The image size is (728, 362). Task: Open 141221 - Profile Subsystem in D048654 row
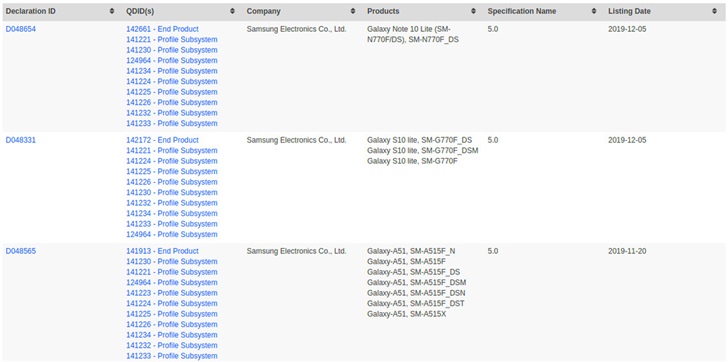point(172,39)
